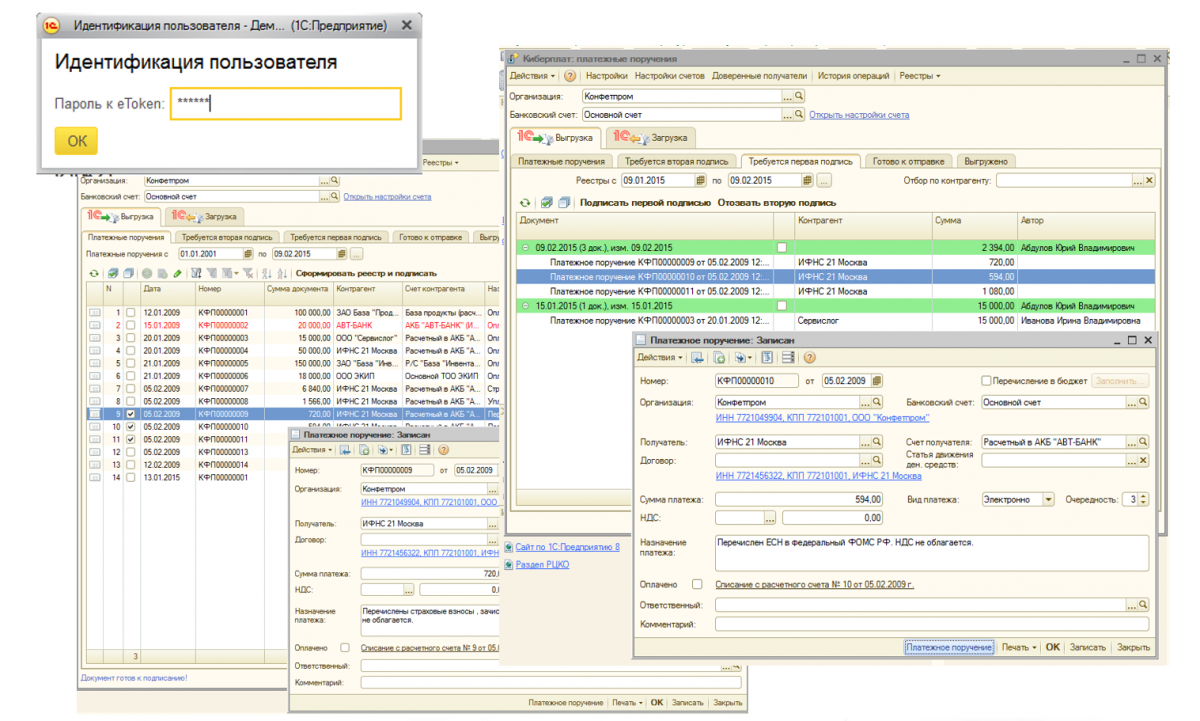Viewport: 1200px width, 721px height.
Task: Open the 'Загрузка' tab in Киберплат window
Action: tap(652, 138)
